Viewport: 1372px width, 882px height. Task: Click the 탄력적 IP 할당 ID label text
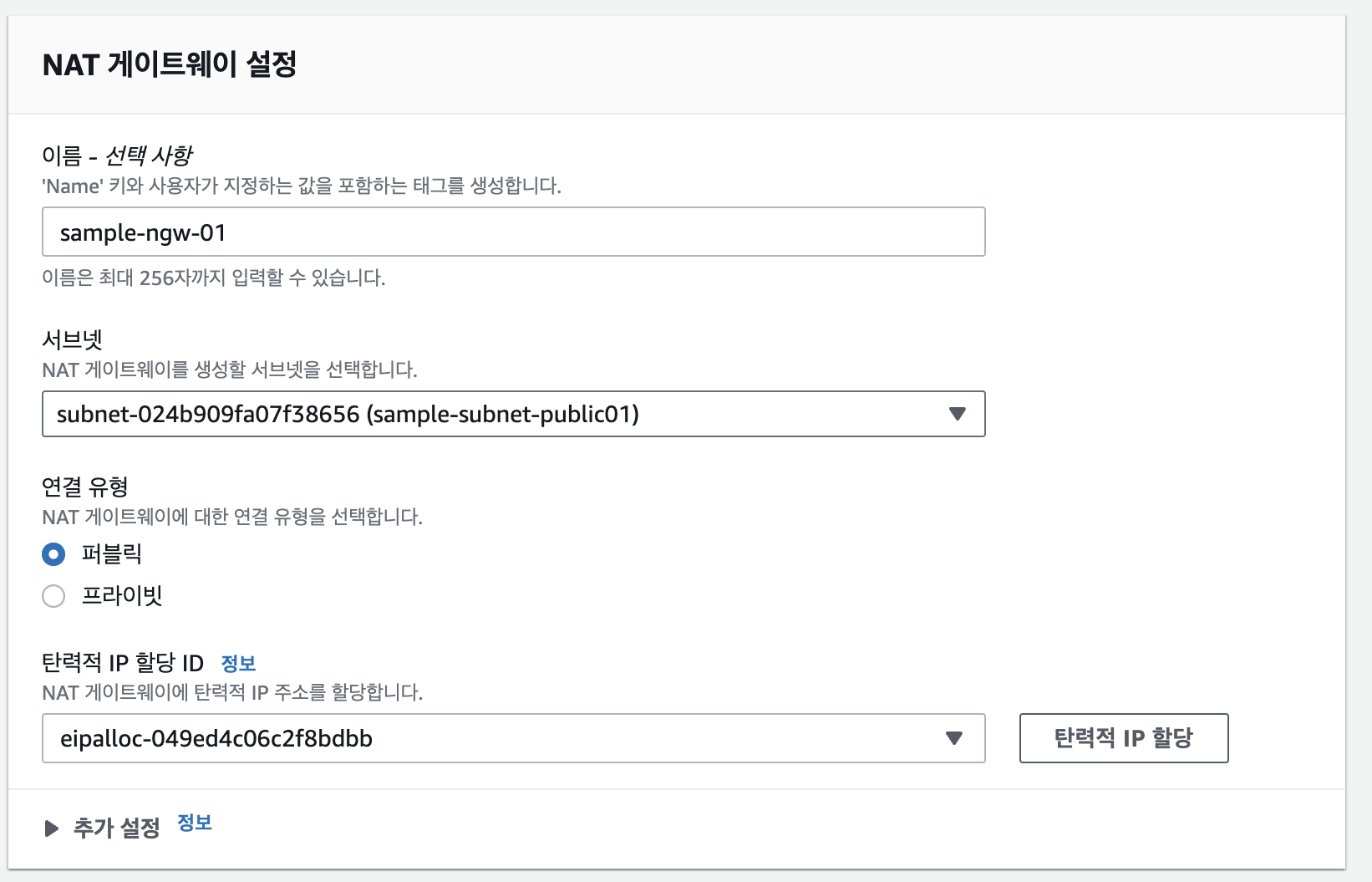tap(123, 664)
